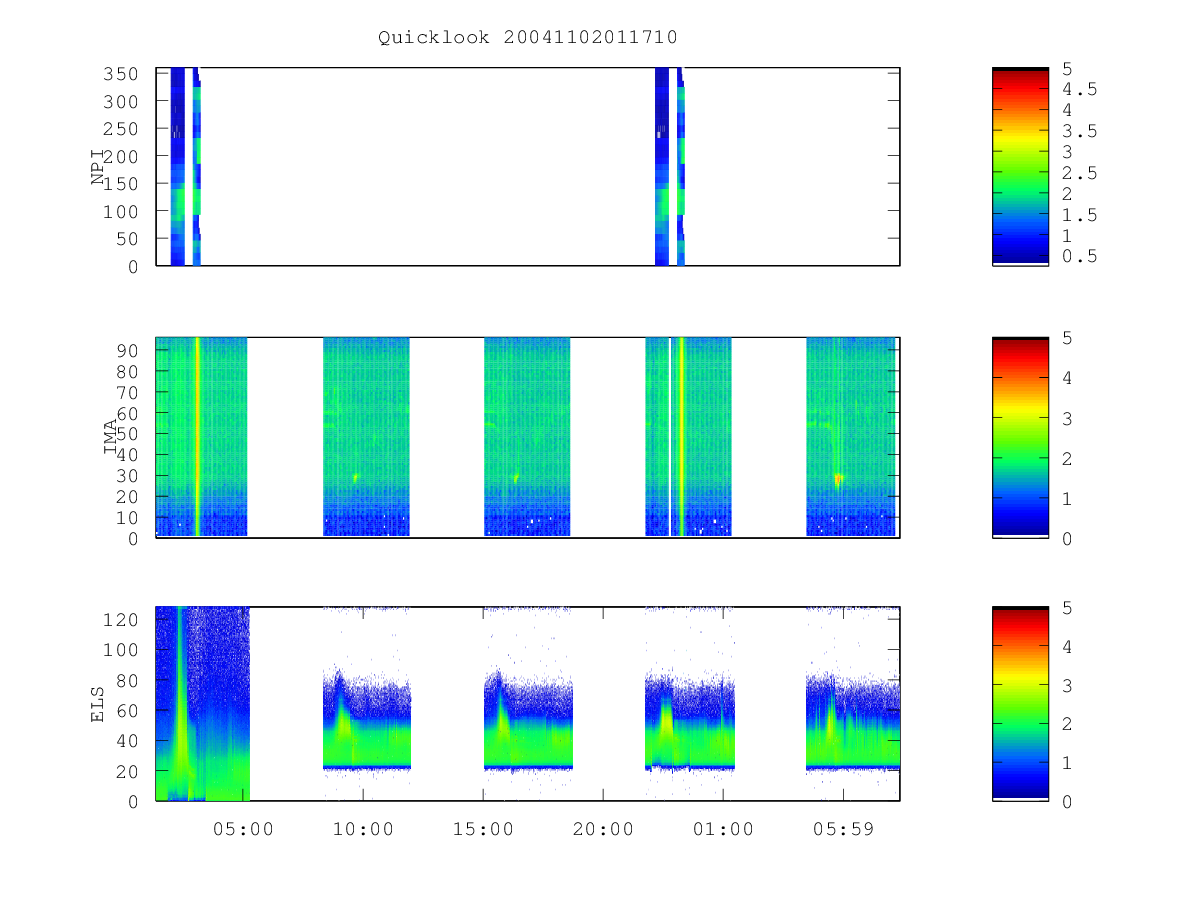This screenshot has height=900, width=1200.
Task: Click the IMA panel color scale bar
Action: tap(1020, 437)
